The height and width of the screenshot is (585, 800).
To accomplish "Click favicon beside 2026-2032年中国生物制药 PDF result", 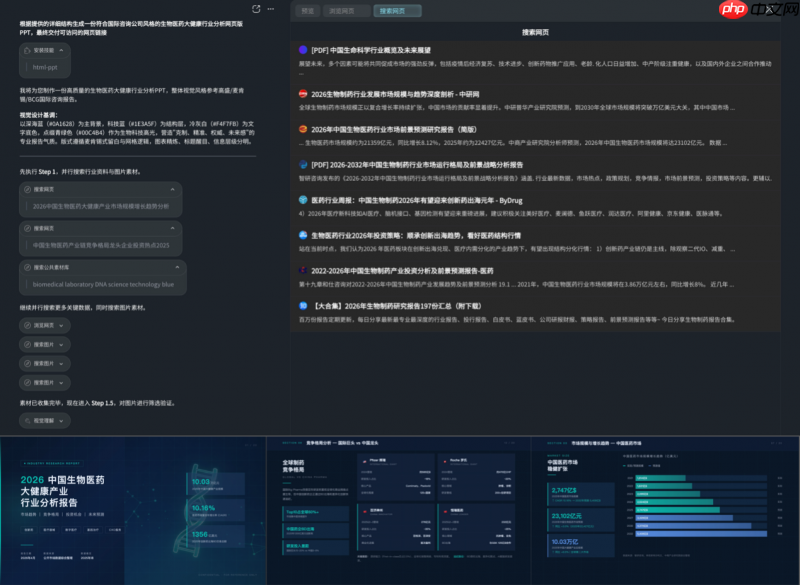I will tap(303, 164).
